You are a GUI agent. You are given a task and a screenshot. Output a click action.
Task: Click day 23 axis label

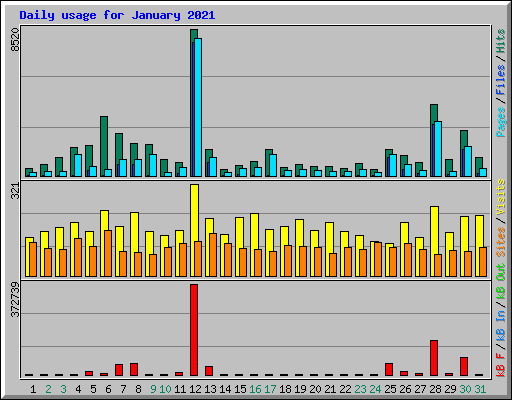coord(360,389)
